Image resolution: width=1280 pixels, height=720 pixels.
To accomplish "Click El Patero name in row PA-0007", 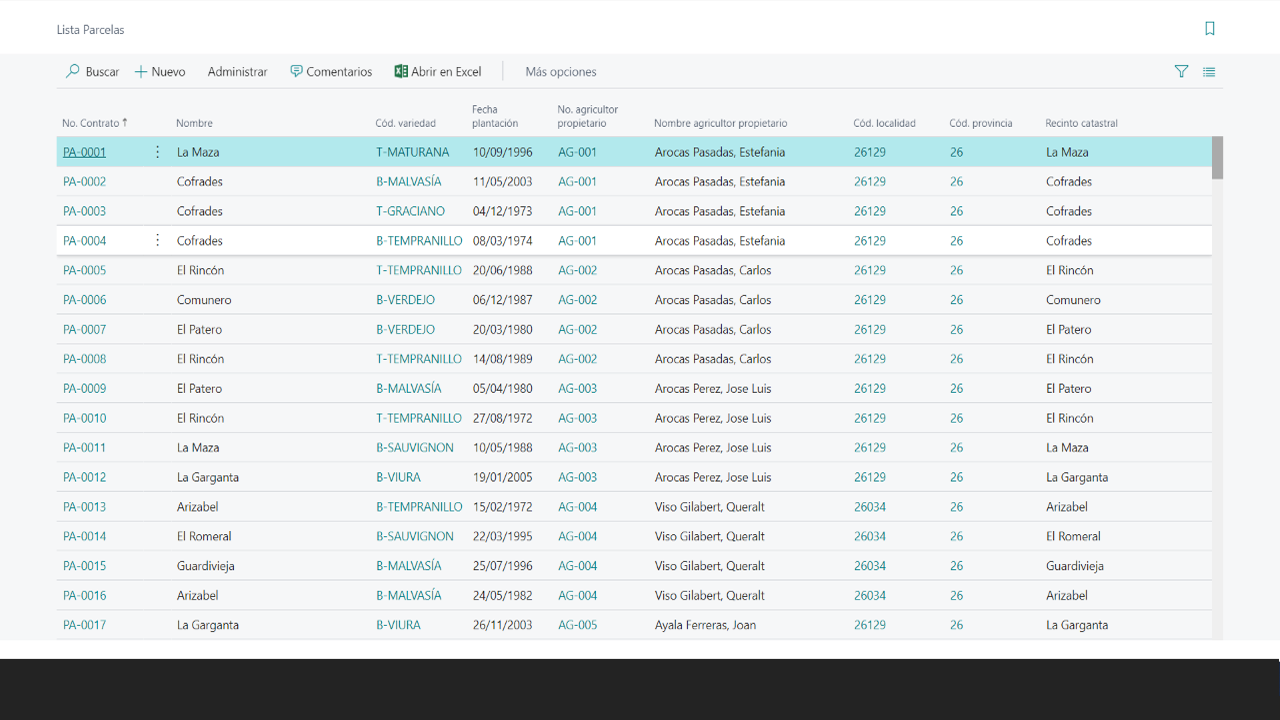I will 199,329.
